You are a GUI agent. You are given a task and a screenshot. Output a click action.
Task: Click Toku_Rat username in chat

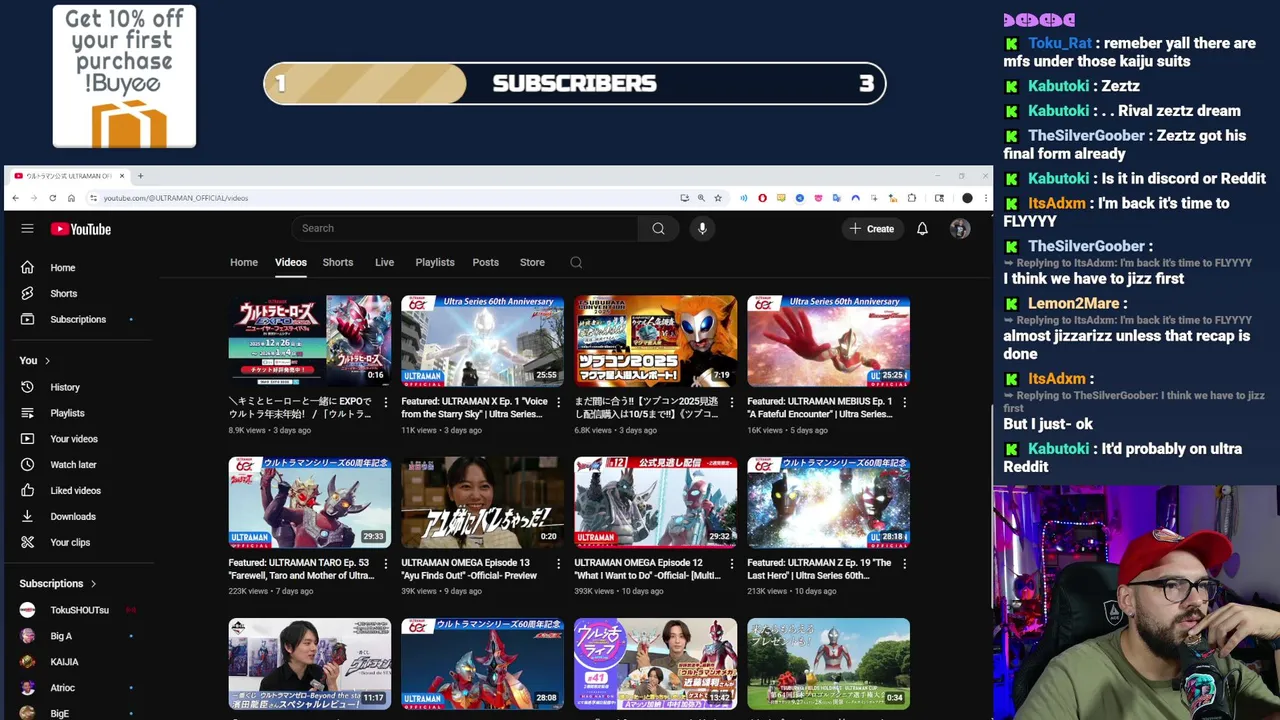click(x=1060, y=43)
